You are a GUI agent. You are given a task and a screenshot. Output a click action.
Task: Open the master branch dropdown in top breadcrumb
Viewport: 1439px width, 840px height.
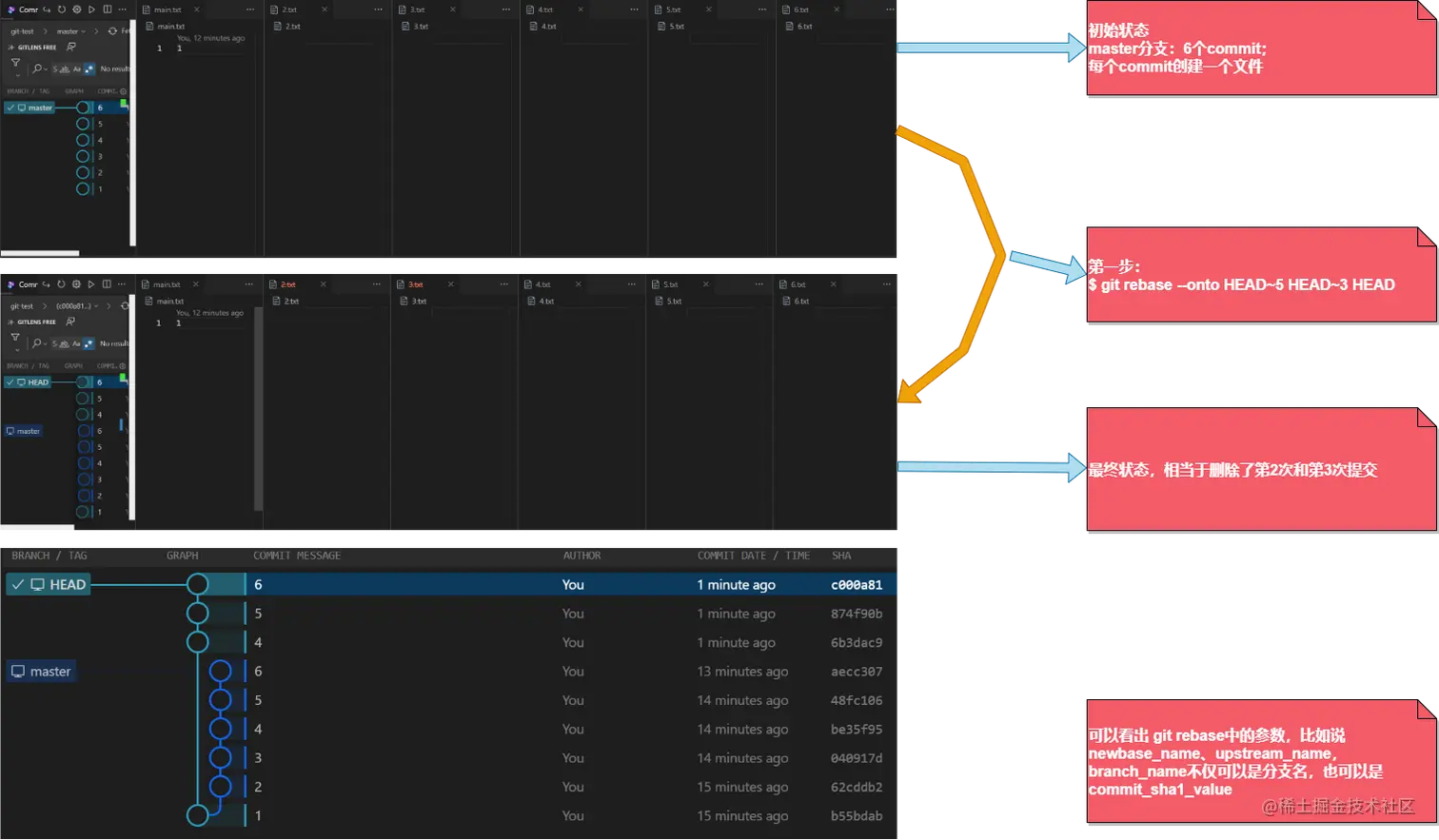(x=71, y=31)
